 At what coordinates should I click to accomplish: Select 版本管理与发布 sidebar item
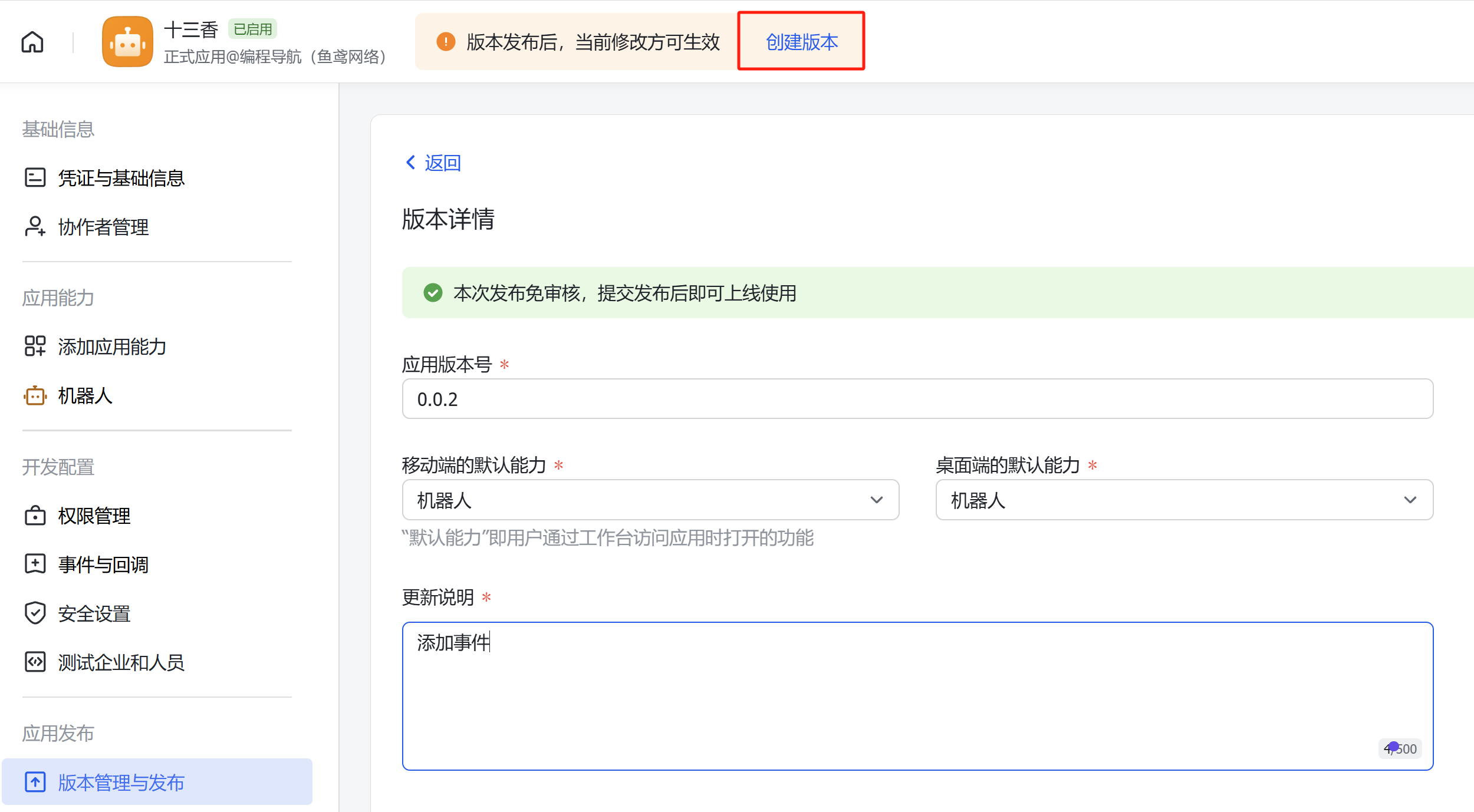(x=121, y=782)
